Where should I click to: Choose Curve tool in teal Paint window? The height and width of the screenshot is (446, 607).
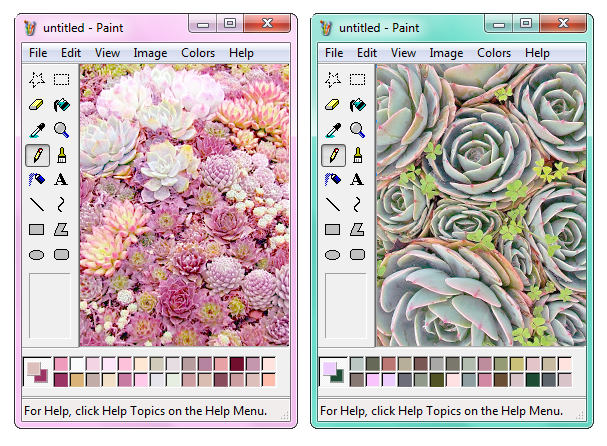[357, 204]
